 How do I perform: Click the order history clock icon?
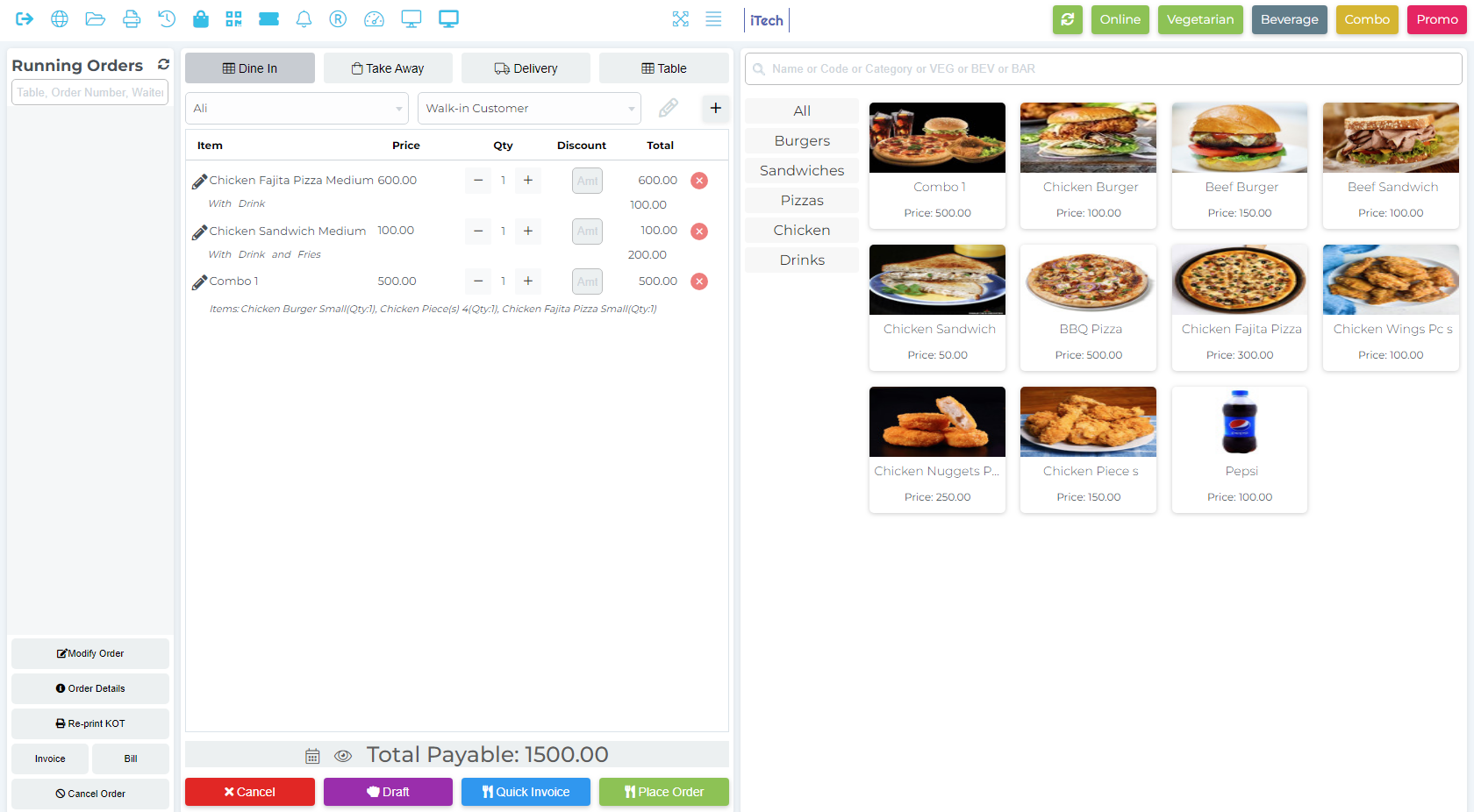pyautogui.click(x=167, y=19)
